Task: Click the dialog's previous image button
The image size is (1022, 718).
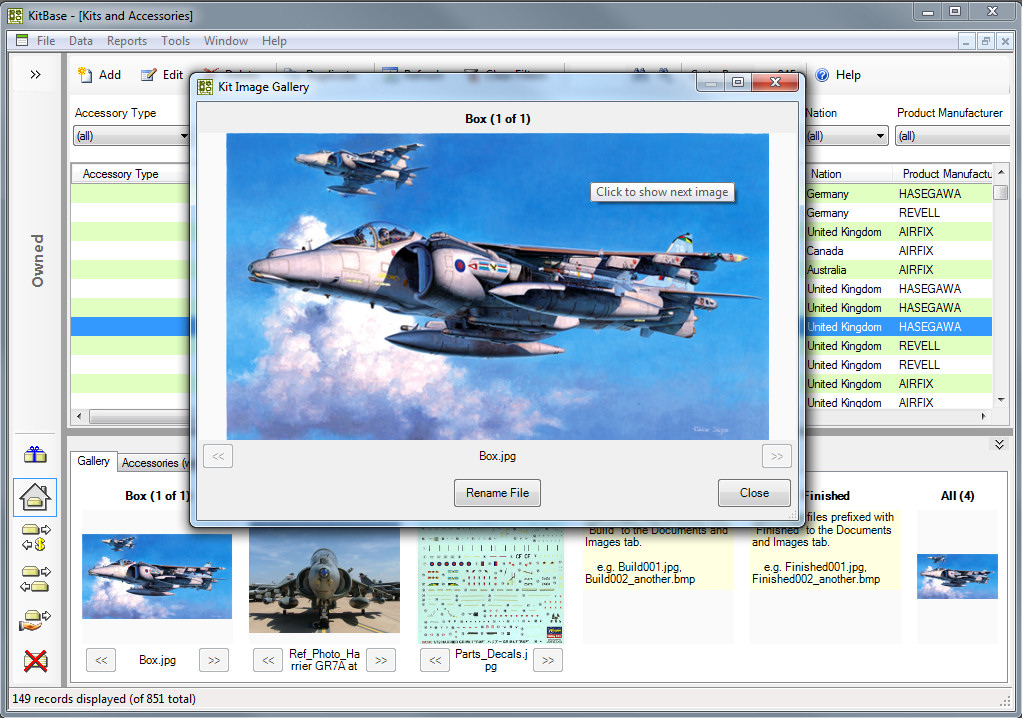Action: pyautogui.click(x=218, y=456)
